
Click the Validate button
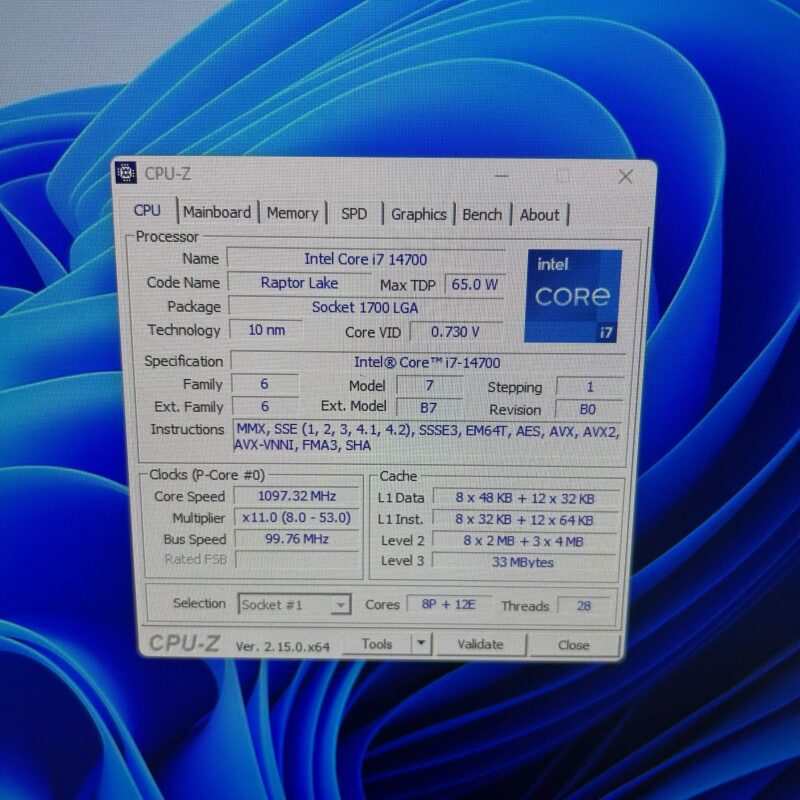480,644
